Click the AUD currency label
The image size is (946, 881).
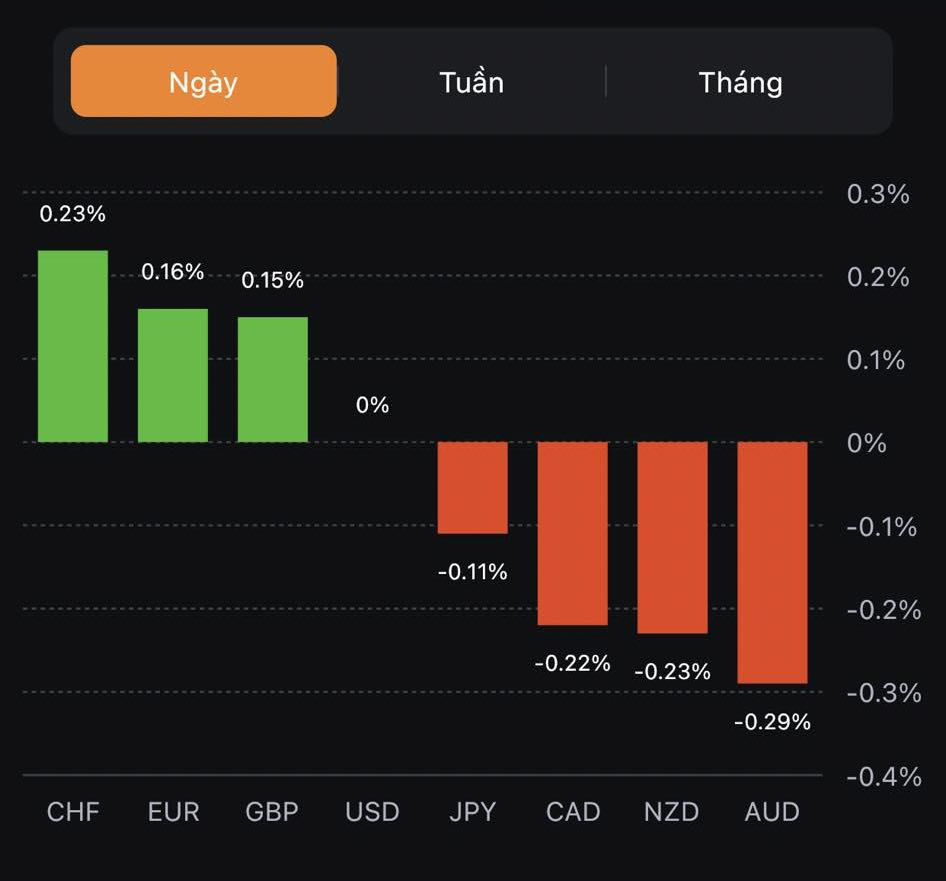point(772,811)
